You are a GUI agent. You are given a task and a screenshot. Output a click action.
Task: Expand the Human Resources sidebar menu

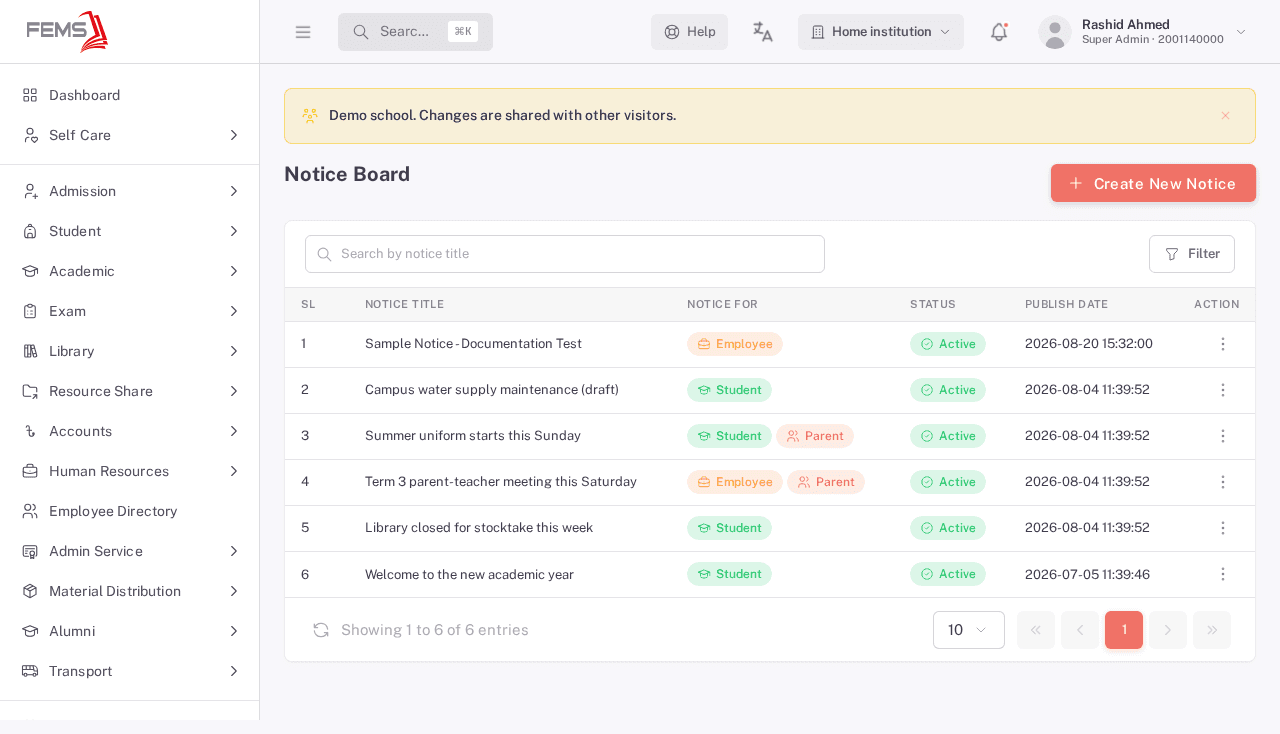130,471
